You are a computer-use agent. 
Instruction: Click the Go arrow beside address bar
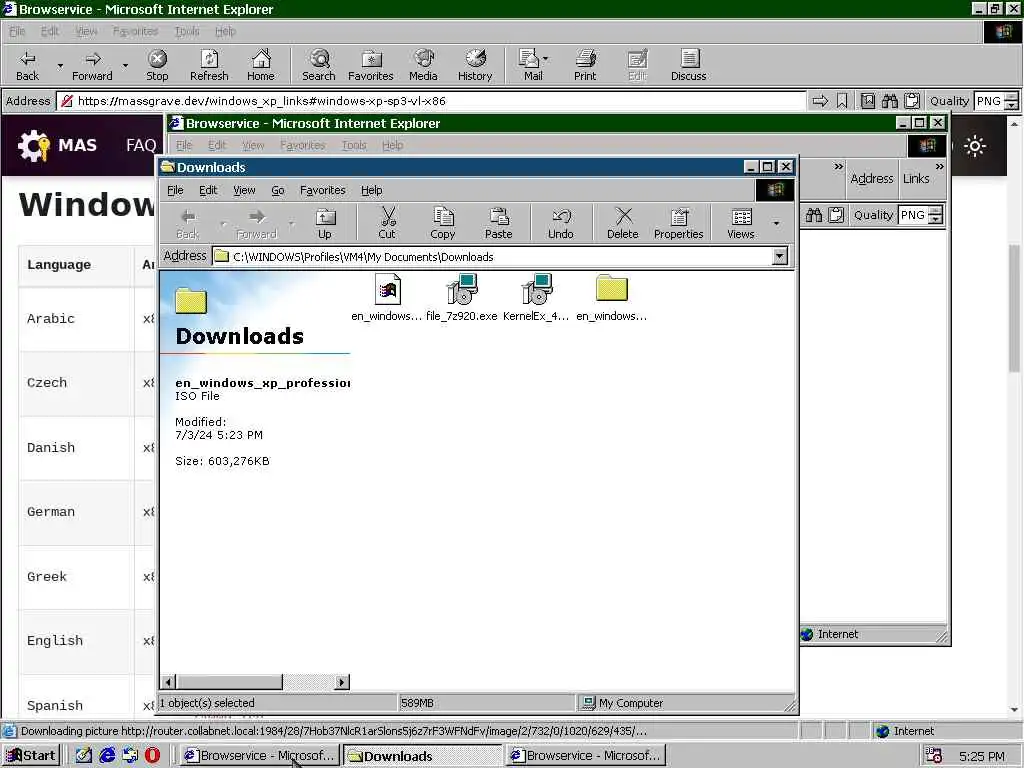point(820,101)
